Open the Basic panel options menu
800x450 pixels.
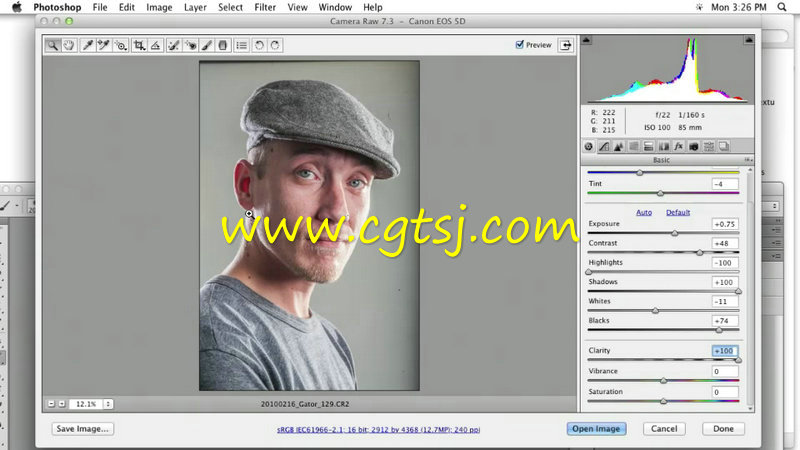pos(747,160)
